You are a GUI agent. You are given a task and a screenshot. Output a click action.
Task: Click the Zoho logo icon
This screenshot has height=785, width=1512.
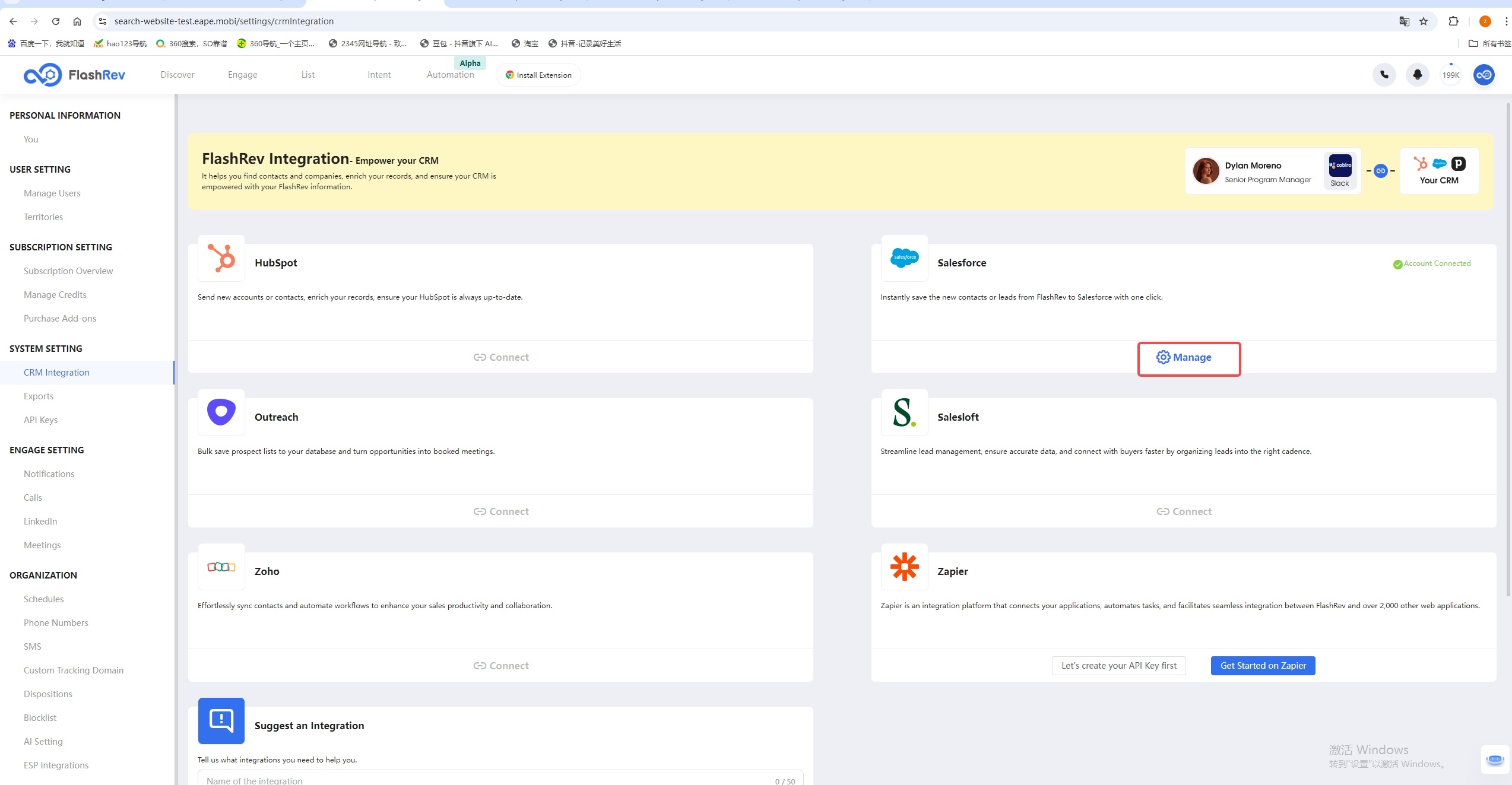[x=221, y=567]
